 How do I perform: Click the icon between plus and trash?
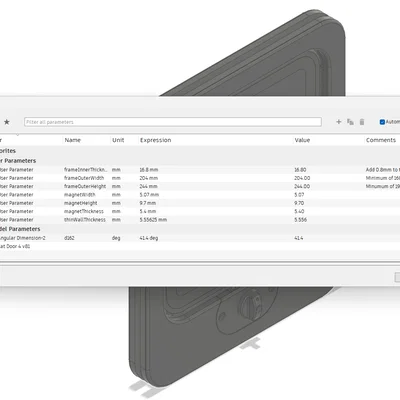click(x=350, y=122)
